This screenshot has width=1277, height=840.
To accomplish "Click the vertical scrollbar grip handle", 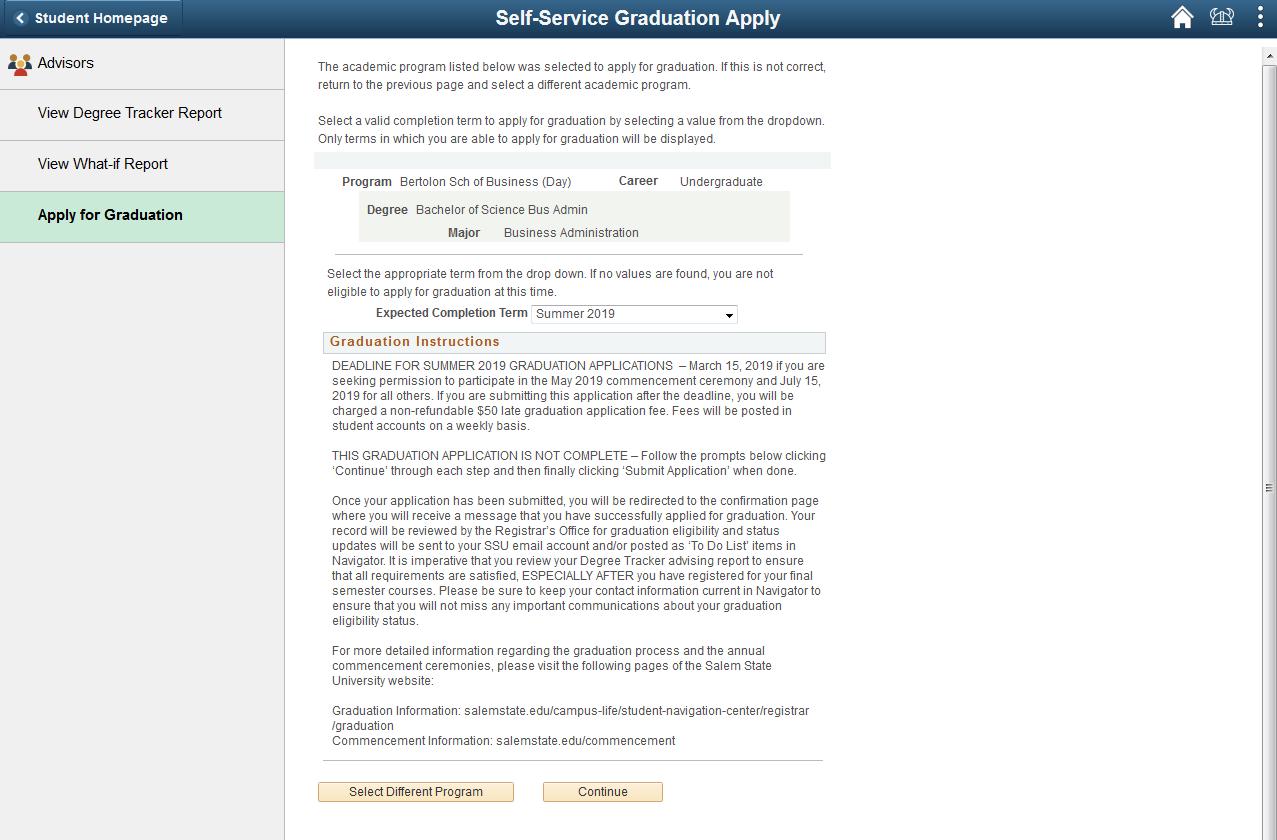I will pyautogui.click(x=1269, y=488).
